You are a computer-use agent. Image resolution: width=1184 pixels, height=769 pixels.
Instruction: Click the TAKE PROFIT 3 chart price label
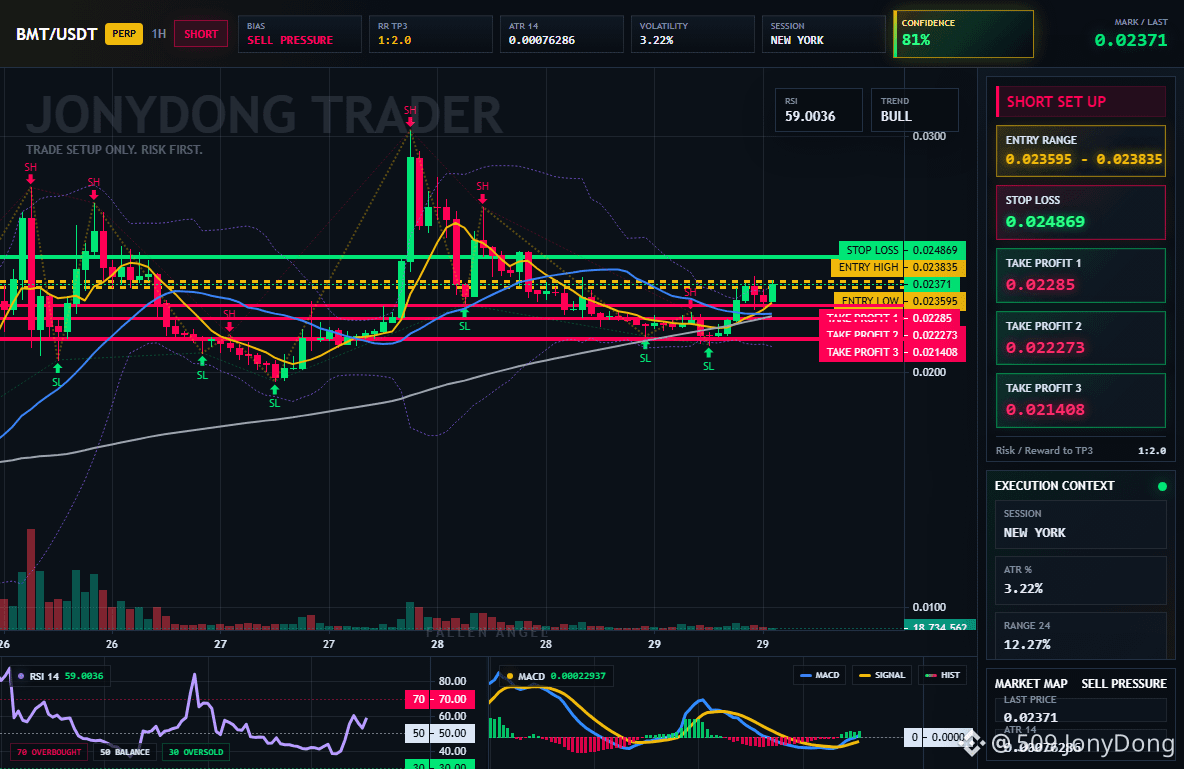tap(892, 352)
